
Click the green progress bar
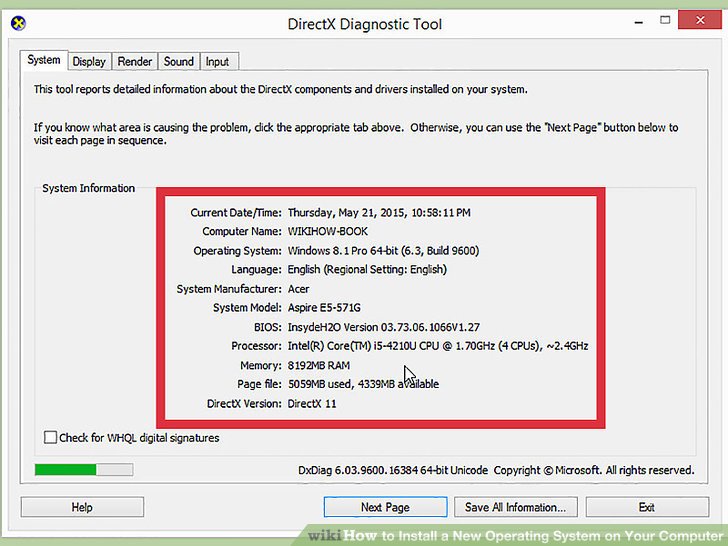[x=84, y=470]
